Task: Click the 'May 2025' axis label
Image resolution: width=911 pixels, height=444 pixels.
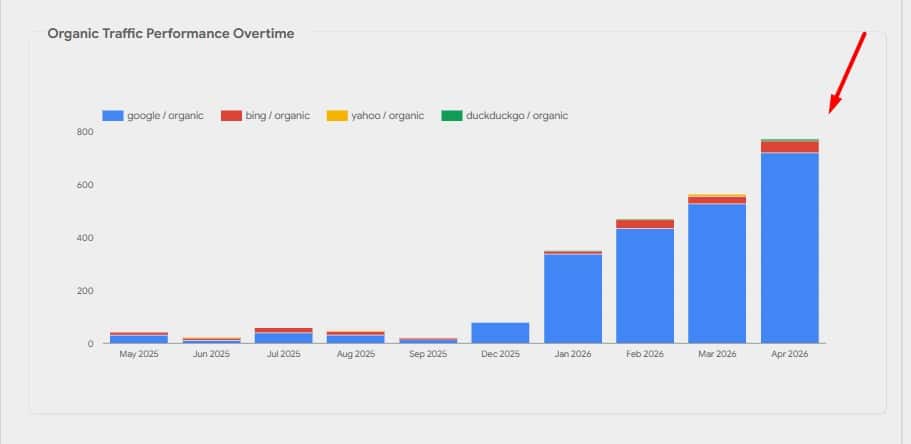Action: point(139,354)
